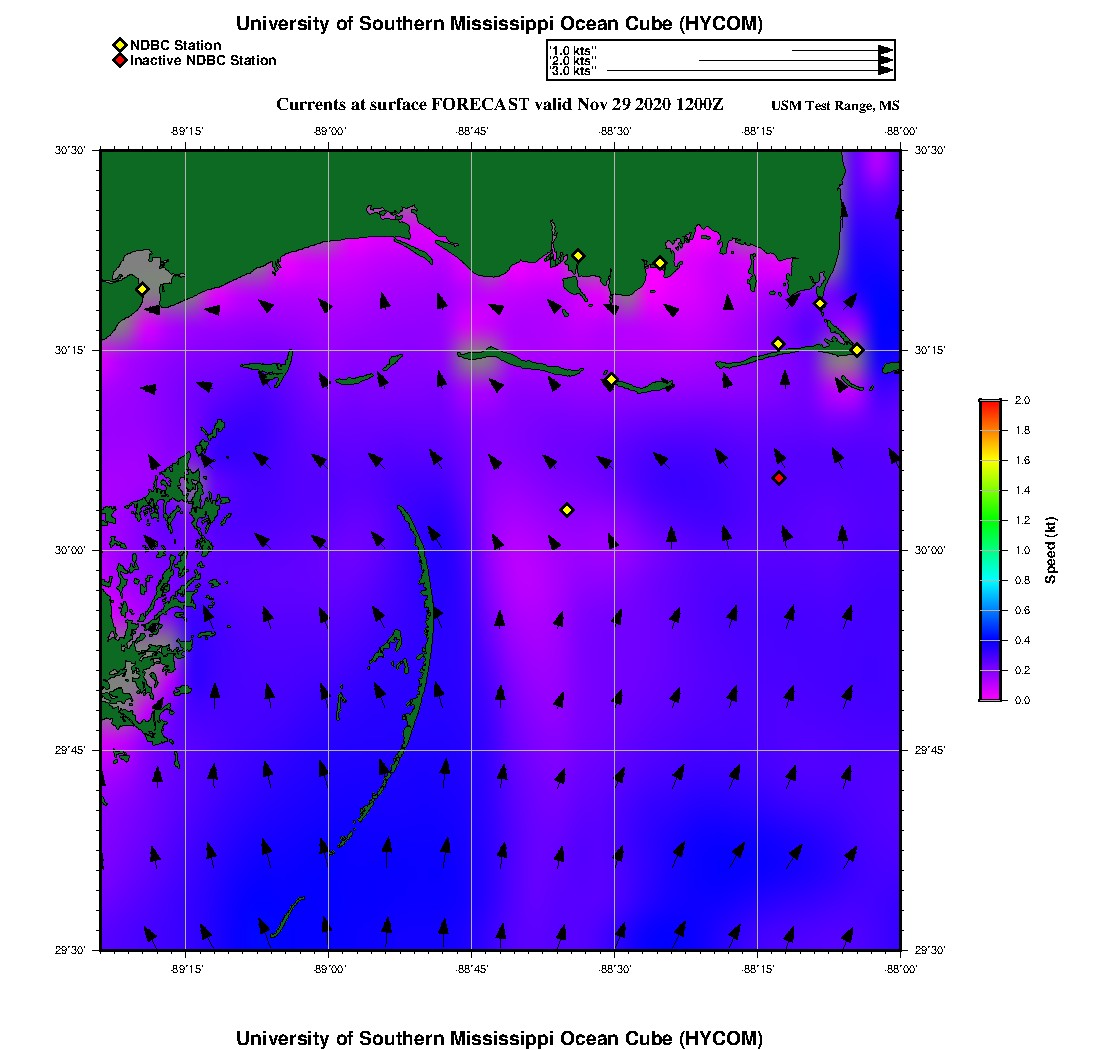Click the green 1.2 kt colorbar section
The height and width of the screenshot is (1050, 1100).
[x=991, y=520]
